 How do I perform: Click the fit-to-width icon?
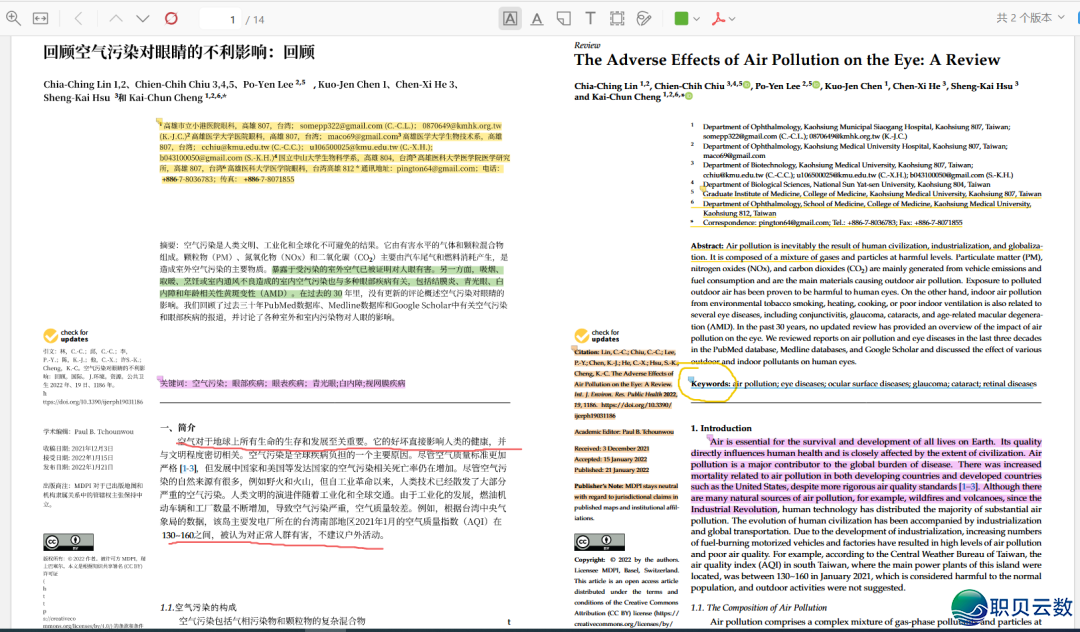coord(40,17)
